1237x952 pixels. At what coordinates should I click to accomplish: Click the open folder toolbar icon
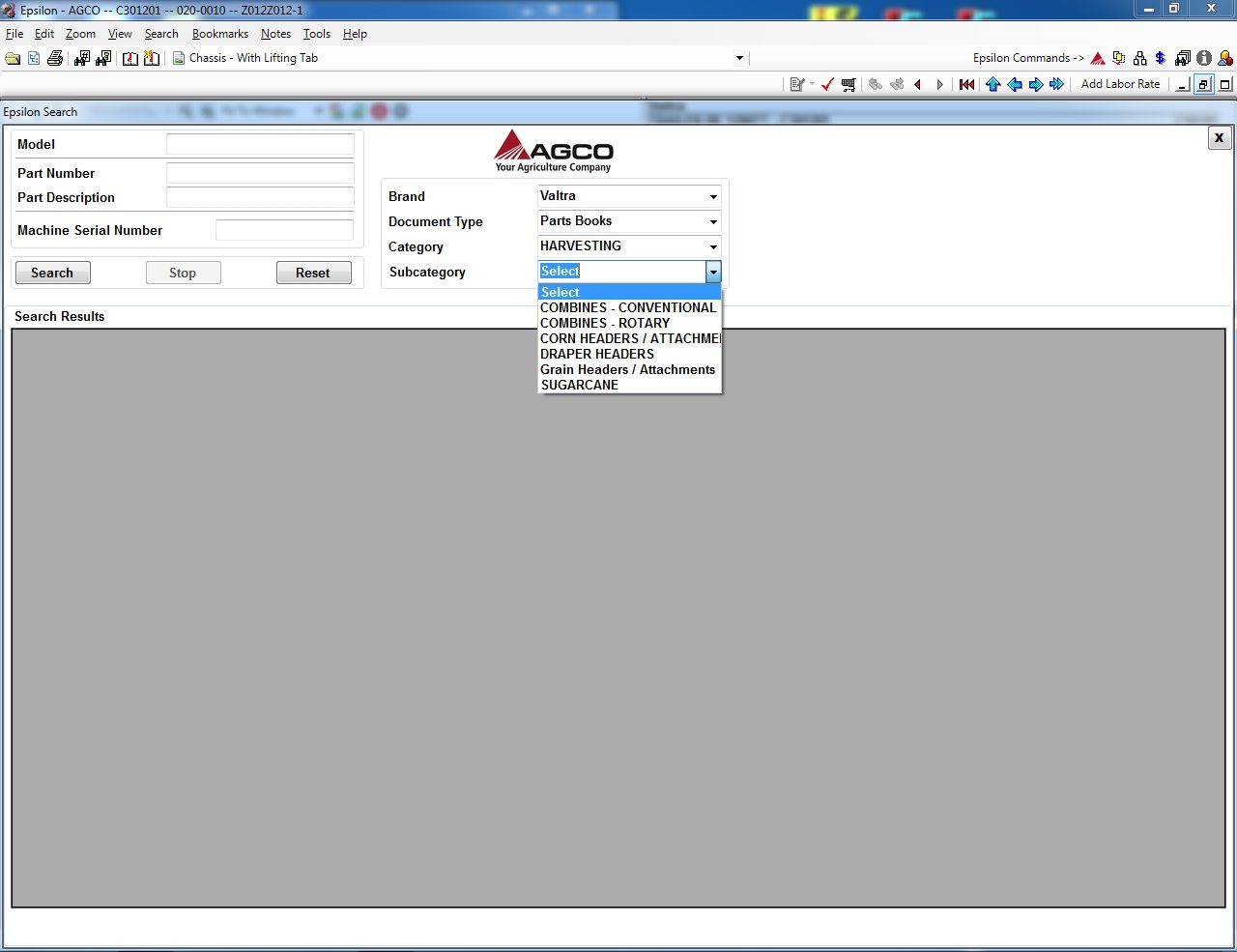tap(13, 58)
